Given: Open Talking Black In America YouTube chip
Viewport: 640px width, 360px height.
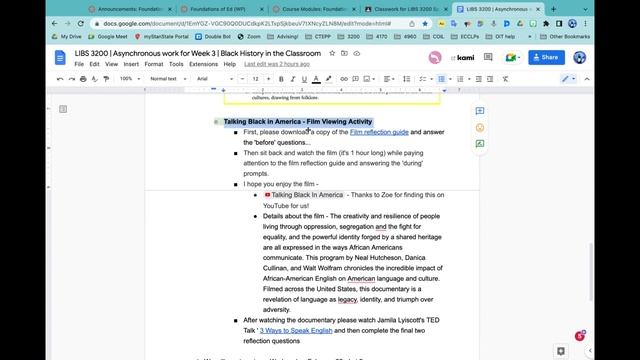Looking at the screenshot, I should tap(304, 195).
